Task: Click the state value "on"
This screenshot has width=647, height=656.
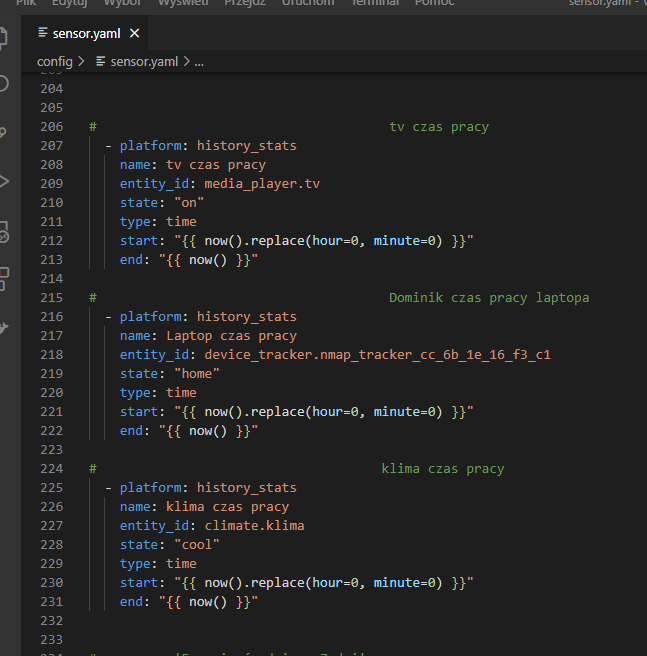Action: (x=189, y=203)
